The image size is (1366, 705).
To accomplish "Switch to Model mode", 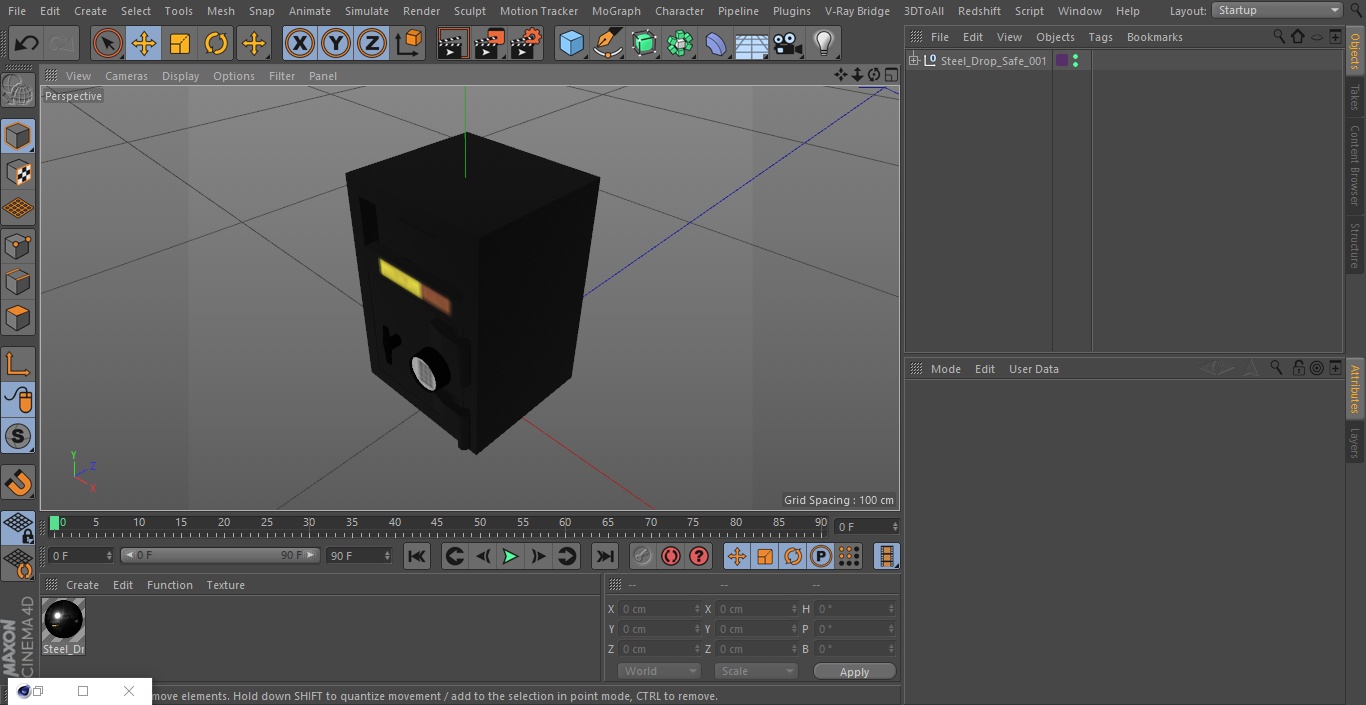I will click(18, 135).
